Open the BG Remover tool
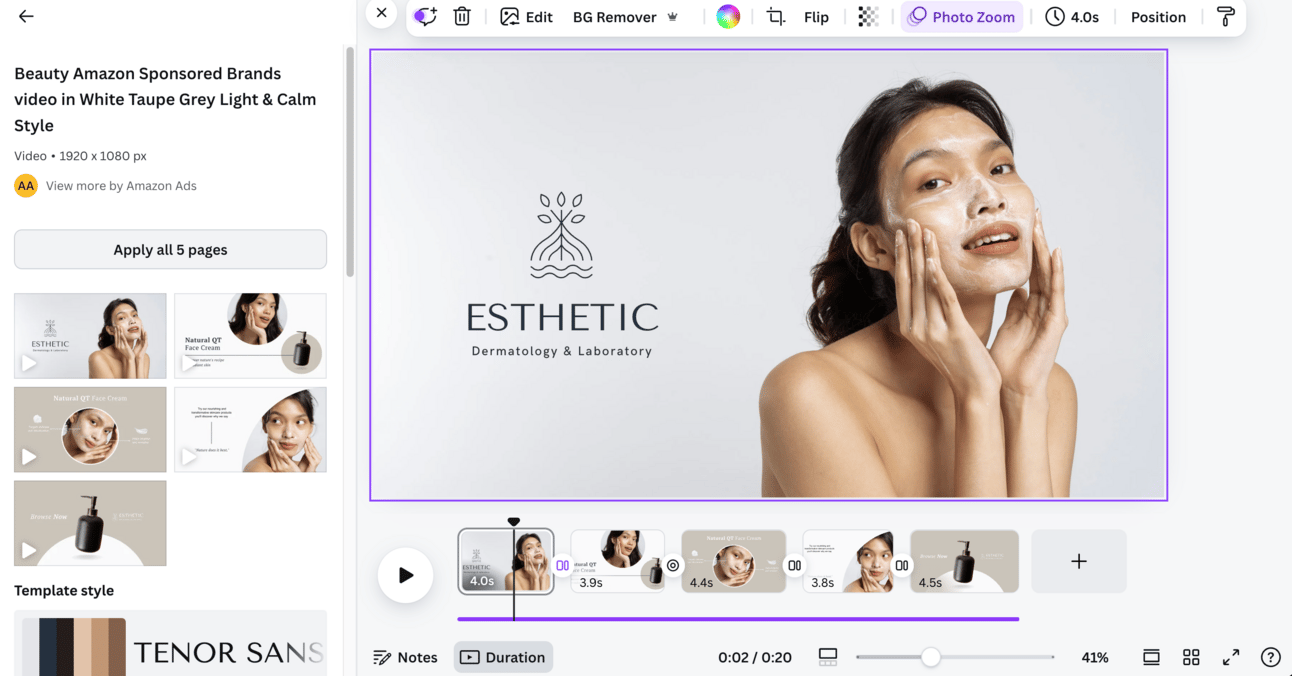The image size is (1292, 676). click(625, 17)
